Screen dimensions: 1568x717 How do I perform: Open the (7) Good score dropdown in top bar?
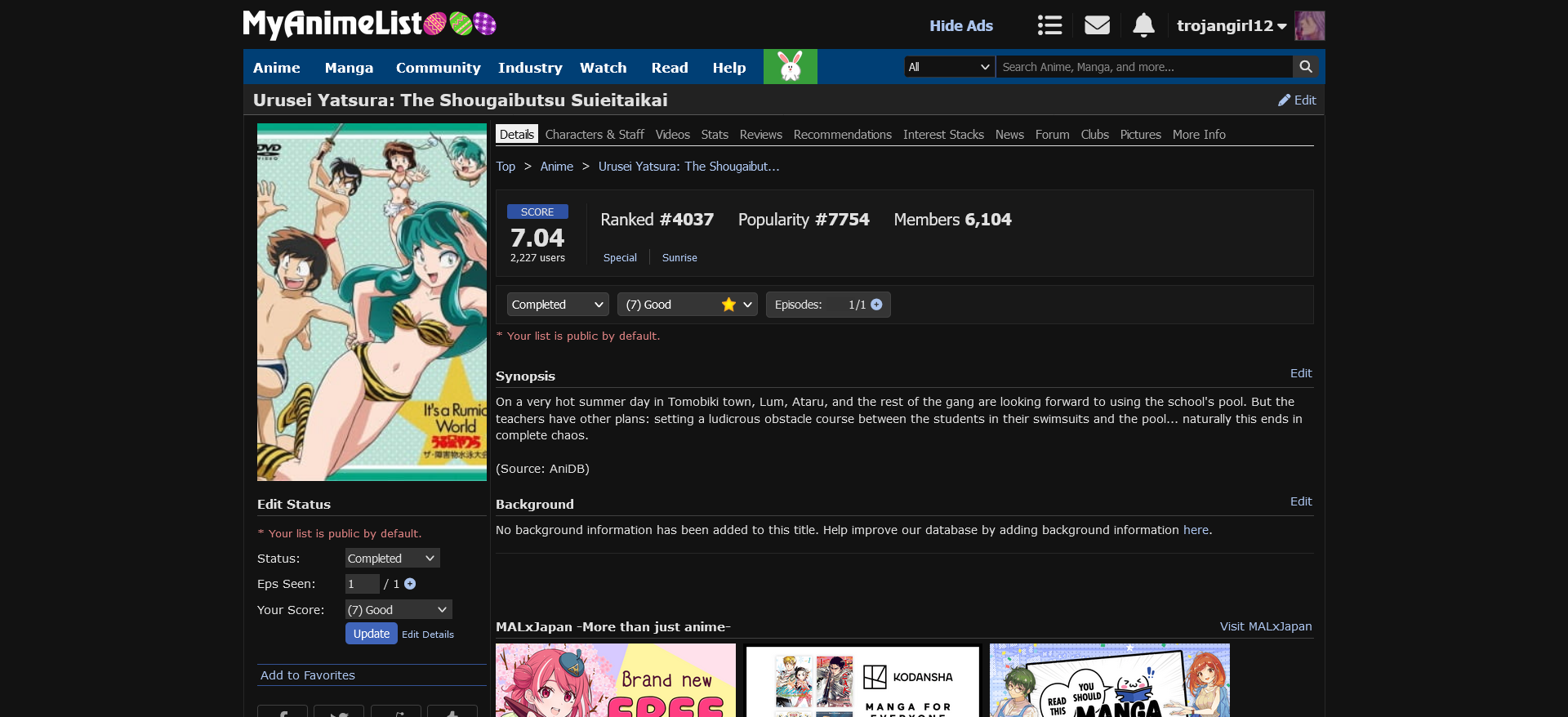[688, 305]
